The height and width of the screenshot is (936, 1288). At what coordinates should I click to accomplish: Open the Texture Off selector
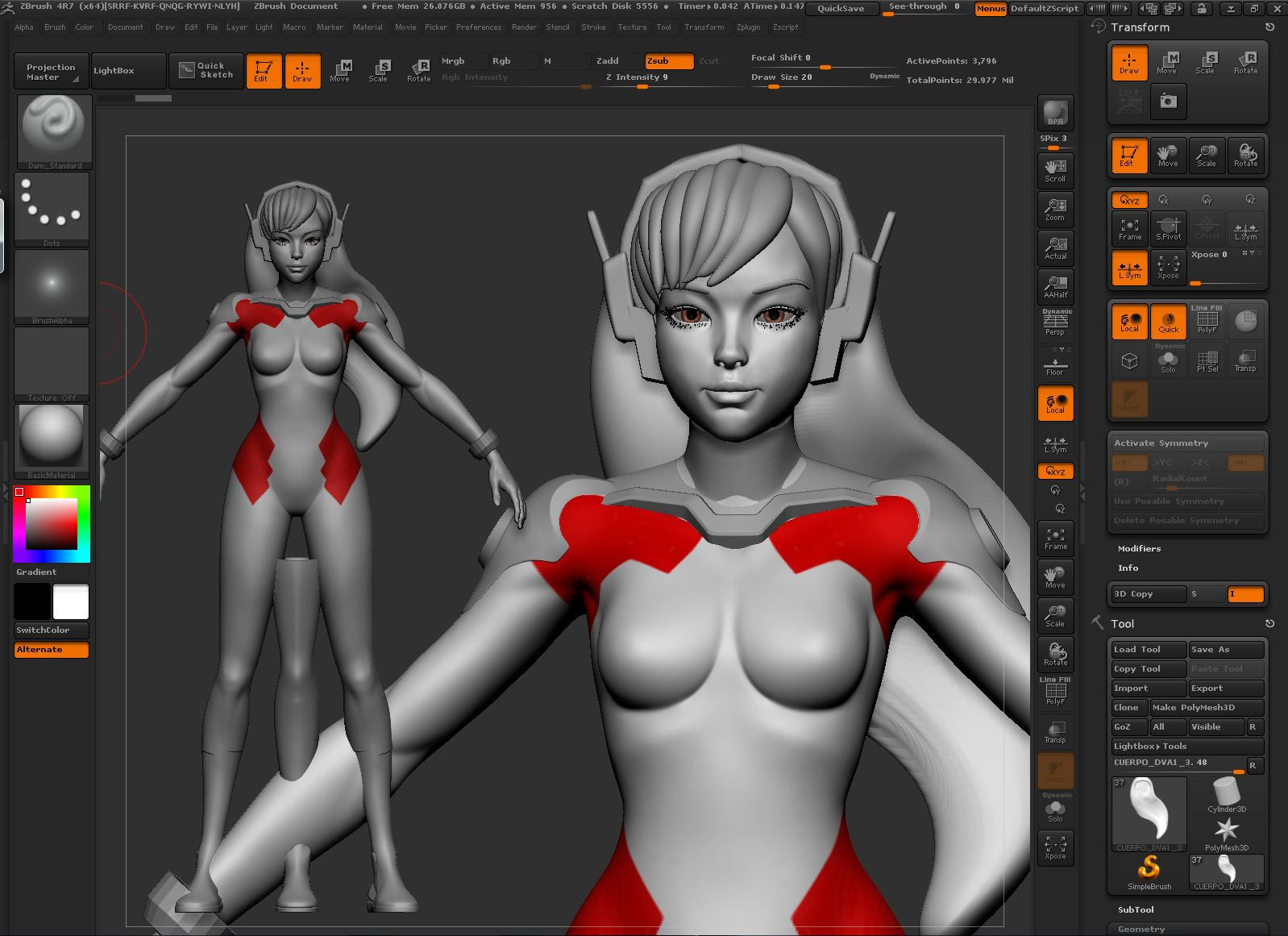[x=52, y=364]
